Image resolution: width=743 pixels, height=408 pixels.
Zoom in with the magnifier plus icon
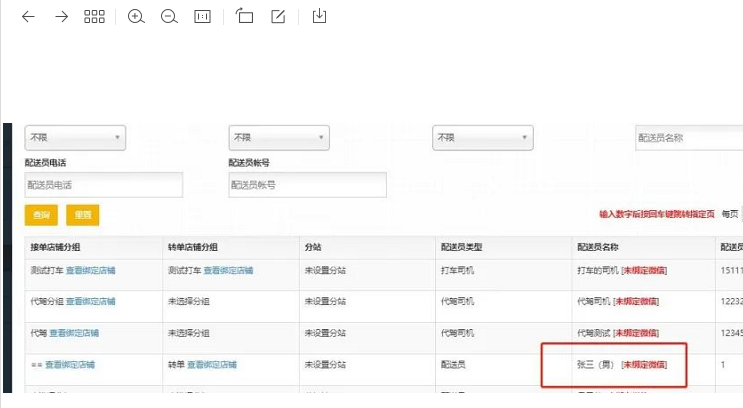pyautogui.click(x=137, y=17)
